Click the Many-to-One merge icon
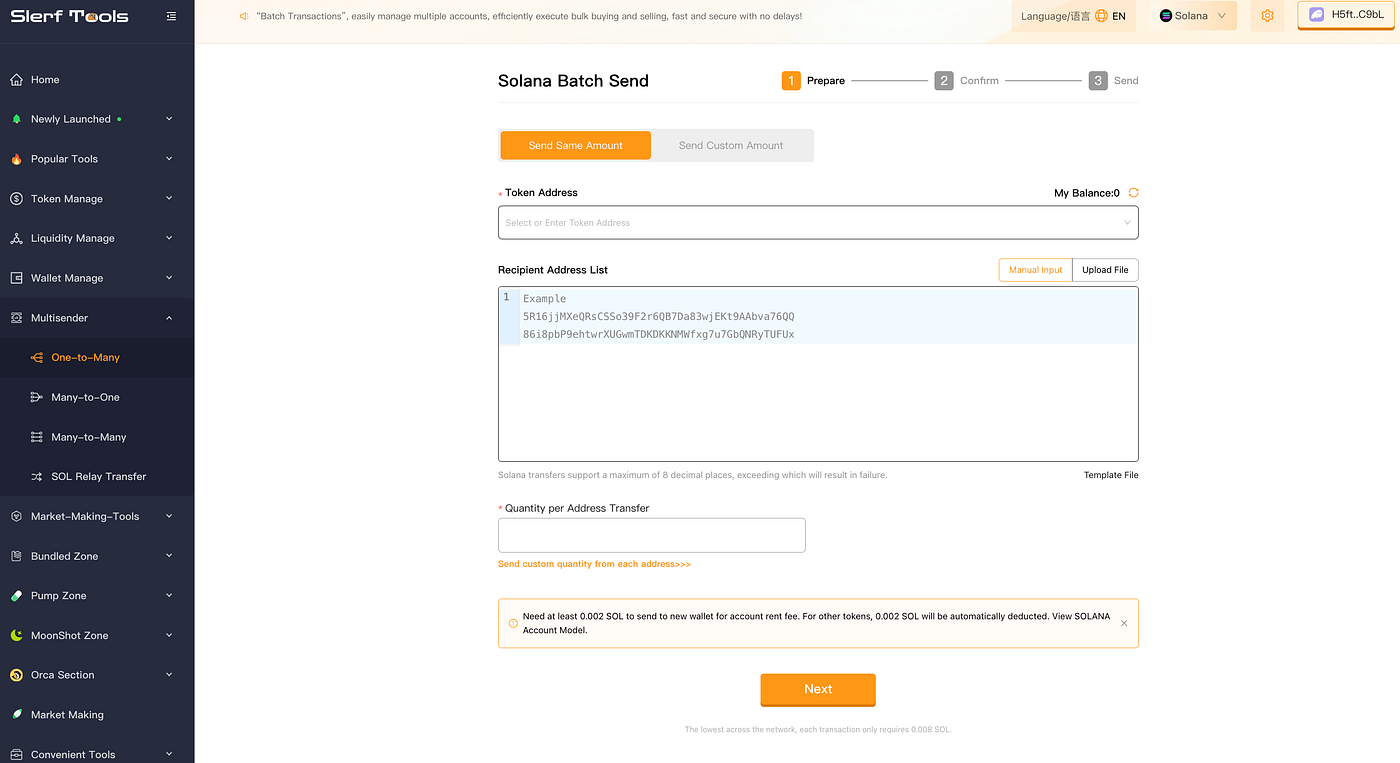 tap(37, 397)
